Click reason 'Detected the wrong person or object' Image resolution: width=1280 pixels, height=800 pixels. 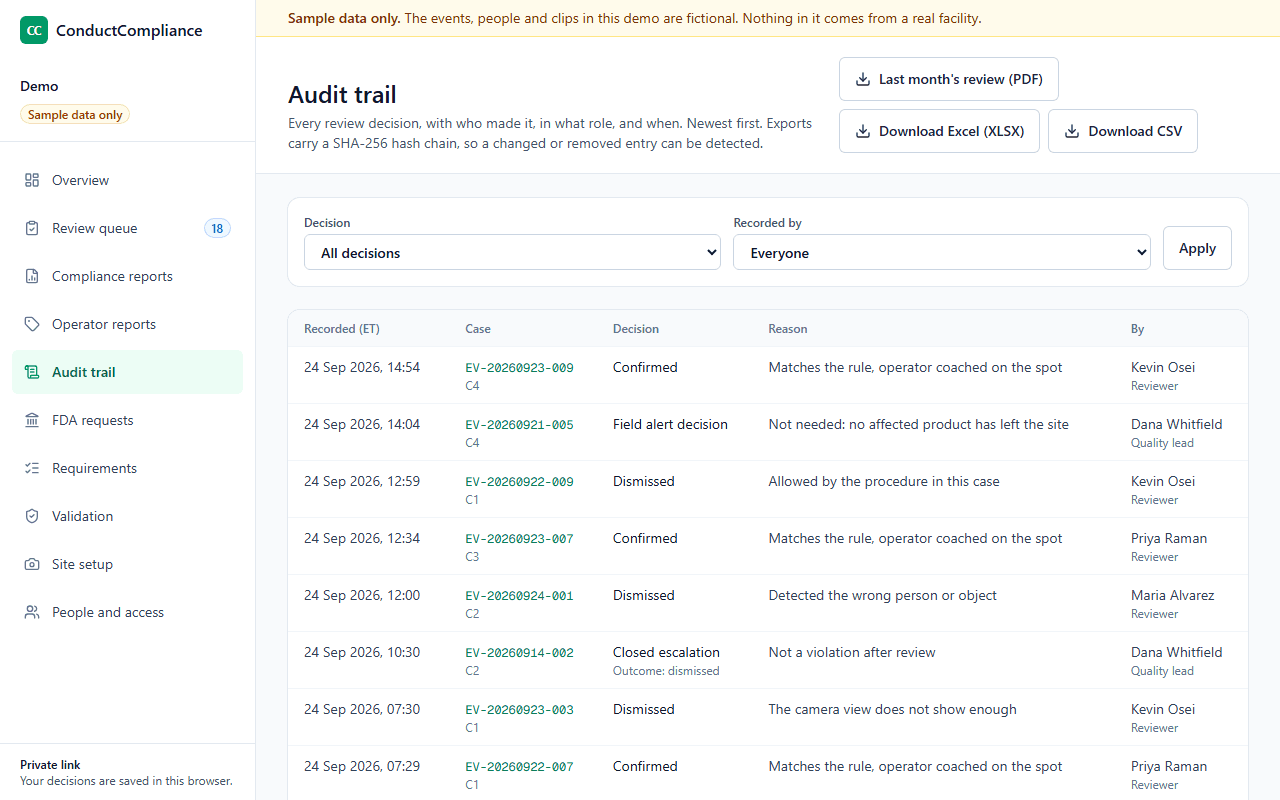pos(883,595)
